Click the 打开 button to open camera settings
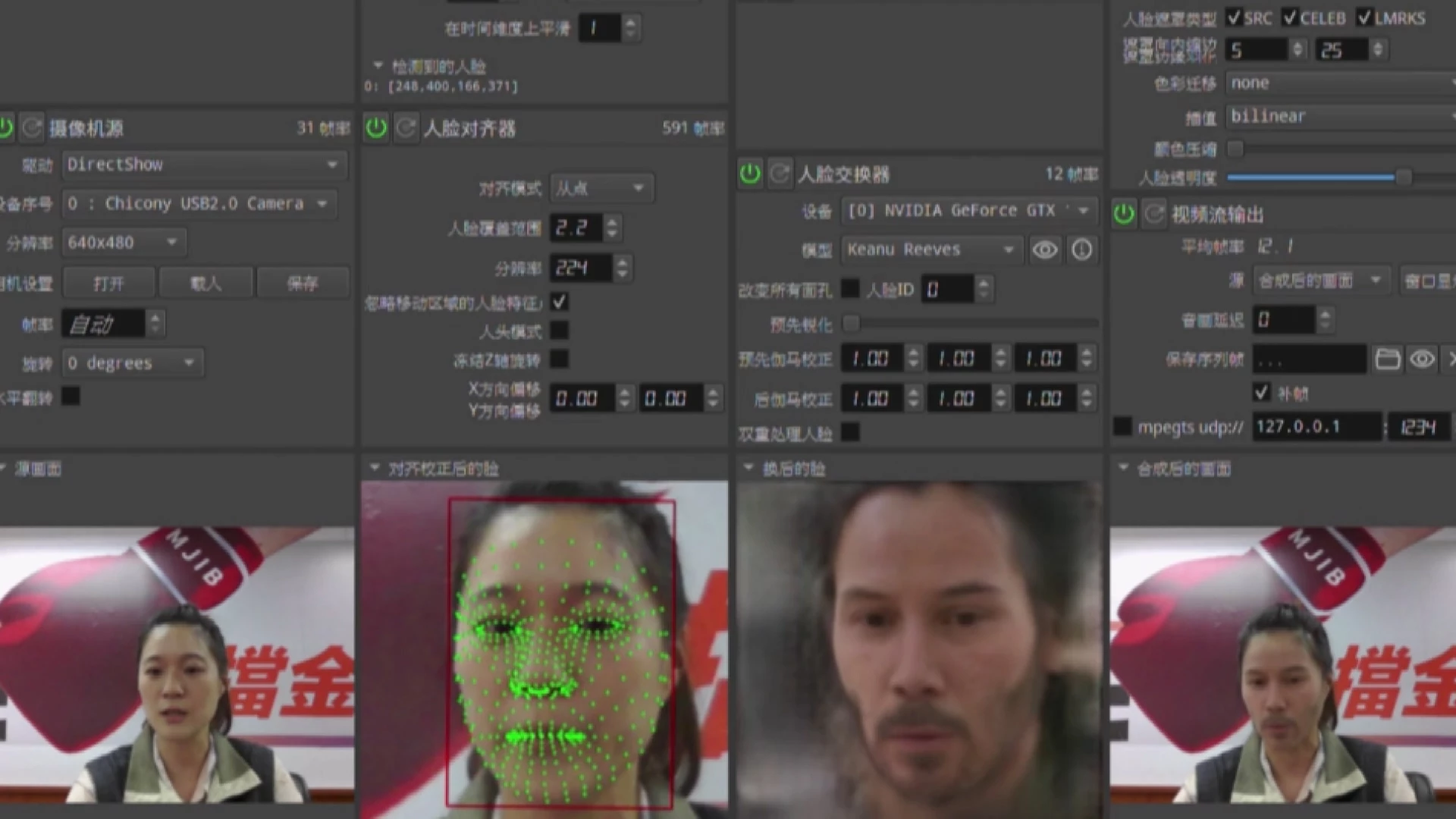This screenshot has width=1456, height=819. coord(108,281)
